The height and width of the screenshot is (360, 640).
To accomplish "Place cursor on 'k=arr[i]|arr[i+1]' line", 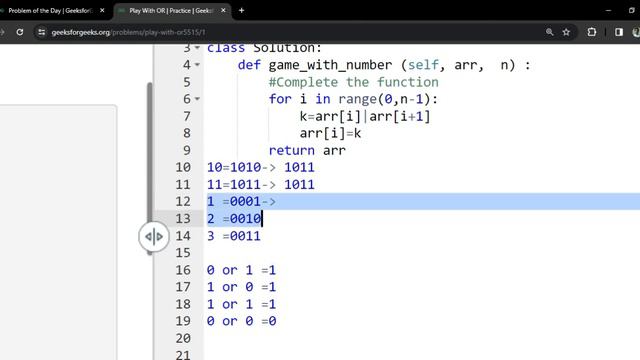I will click(x=365, y=116).
